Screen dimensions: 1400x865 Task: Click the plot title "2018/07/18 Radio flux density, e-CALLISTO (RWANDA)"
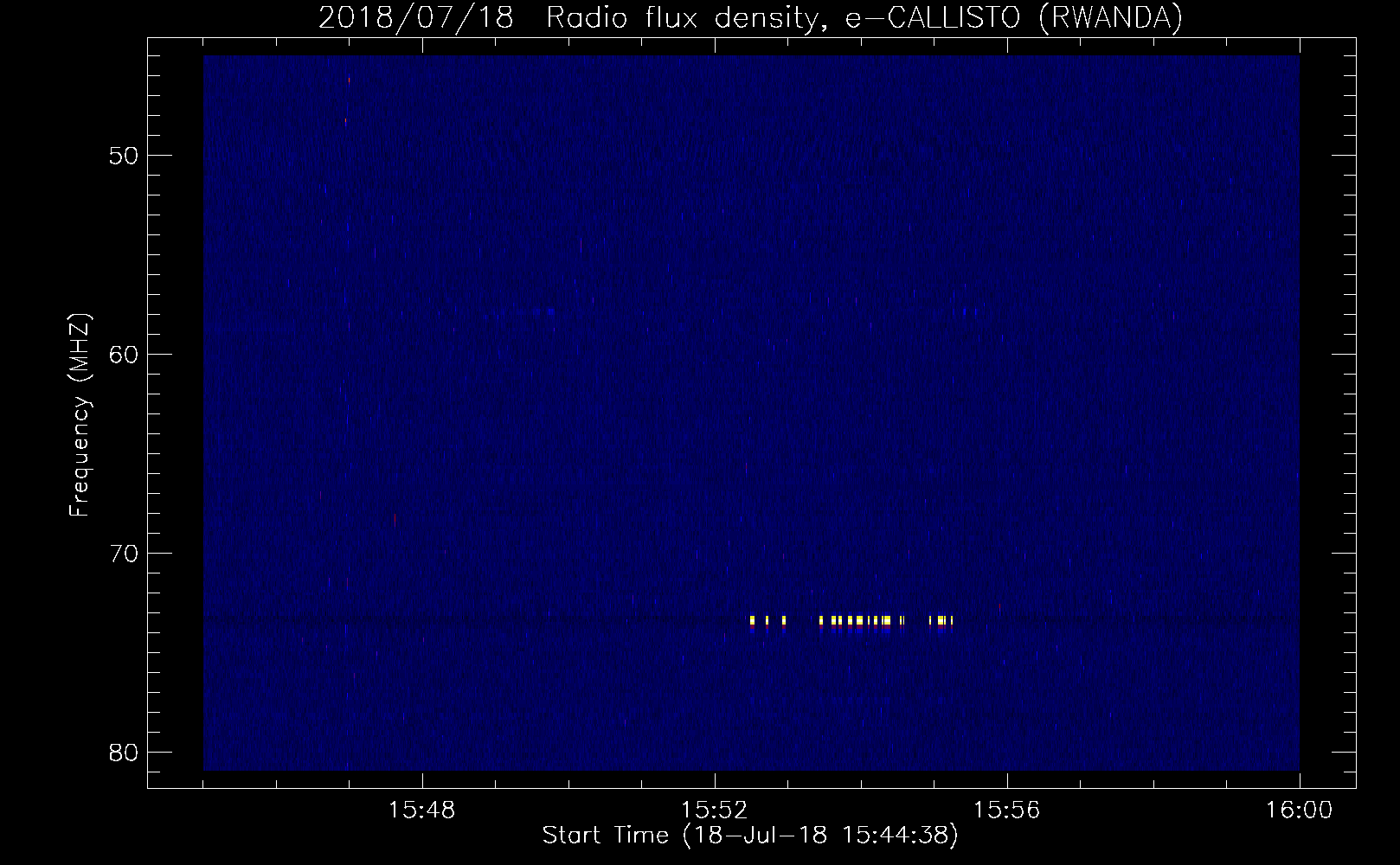[x=750, y=17]
